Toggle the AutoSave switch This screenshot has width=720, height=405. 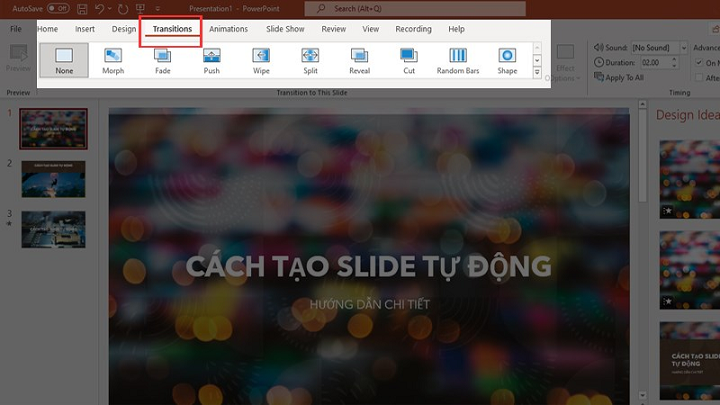[58, 8]
